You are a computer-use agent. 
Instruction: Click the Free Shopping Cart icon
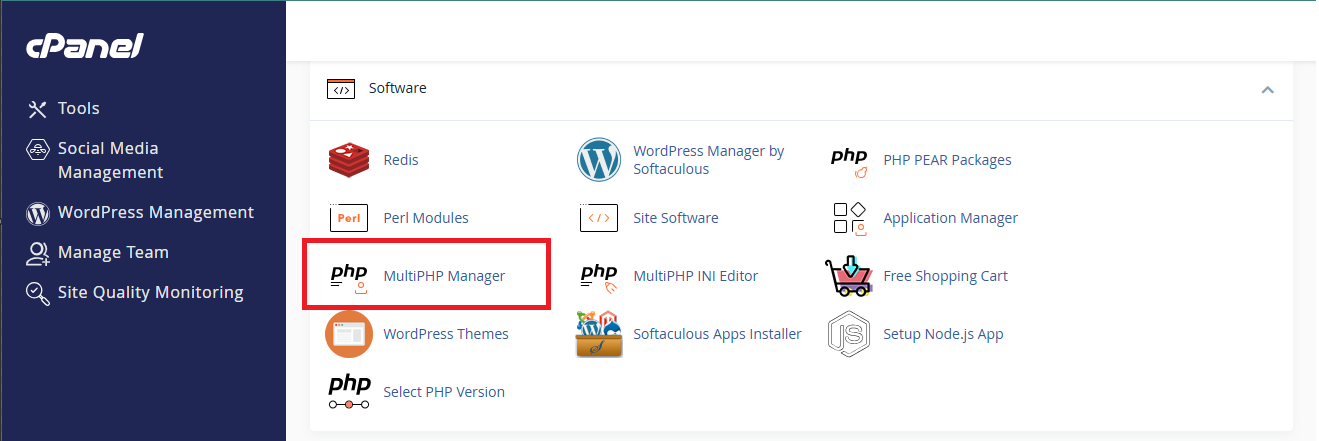click(x=849, y=276)
